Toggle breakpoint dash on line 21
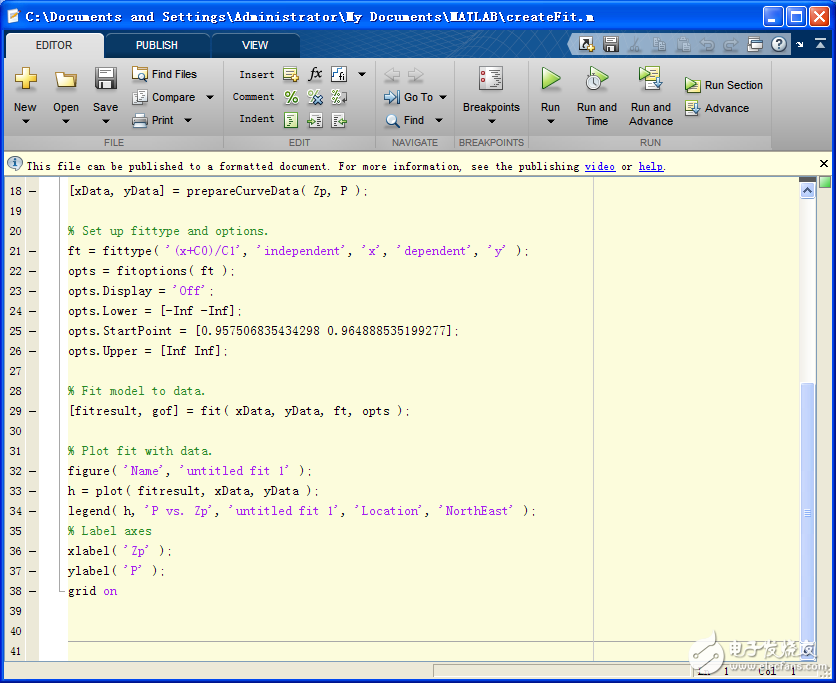Screen dimensions: 836x683 [x=32, y=251]
